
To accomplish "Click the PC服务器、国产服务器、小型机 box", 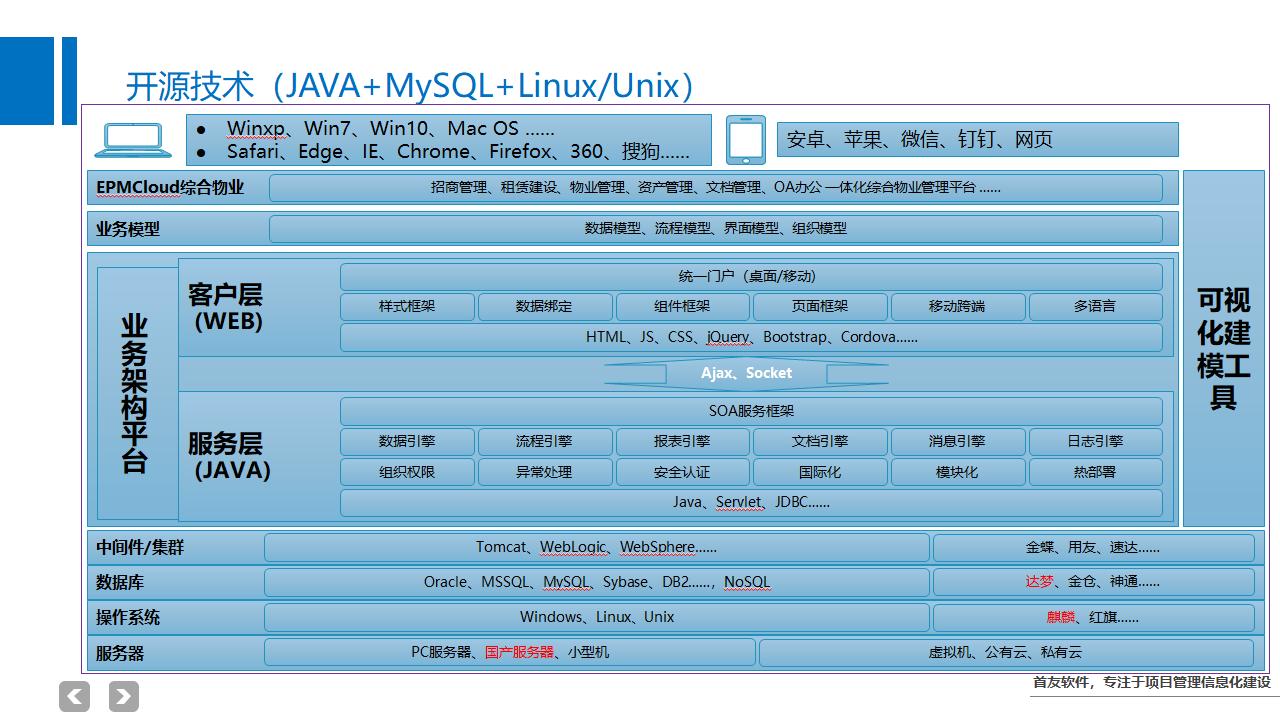I will tap(510, 652).
